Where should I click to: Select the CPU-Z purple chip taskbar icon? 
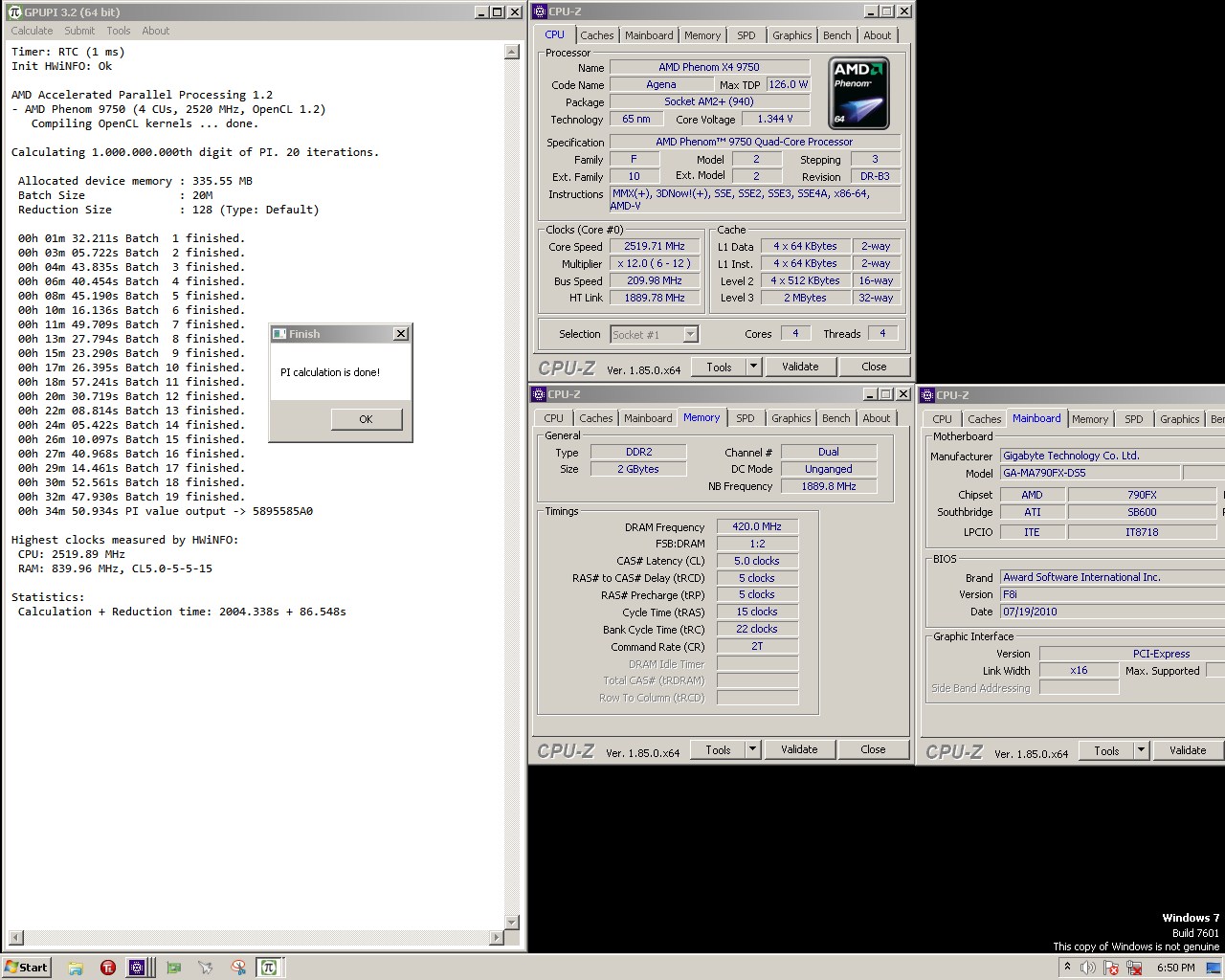point(138,968)
